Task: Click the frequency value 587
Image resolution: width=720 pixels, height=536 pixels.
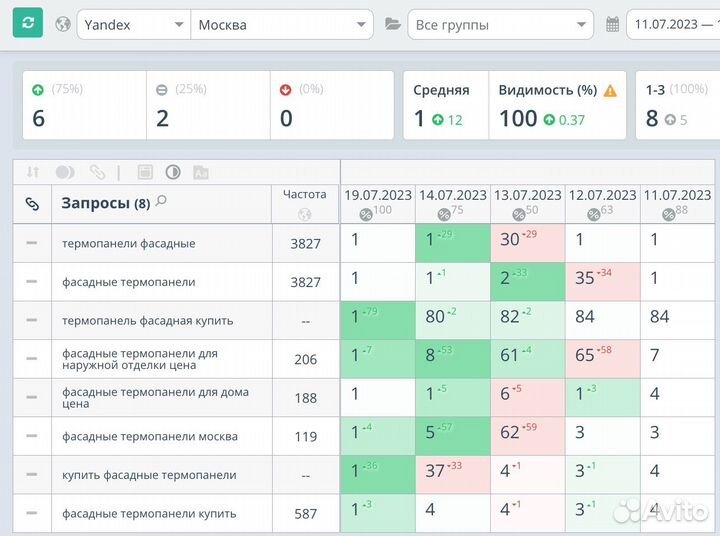Action: point(305,513)
